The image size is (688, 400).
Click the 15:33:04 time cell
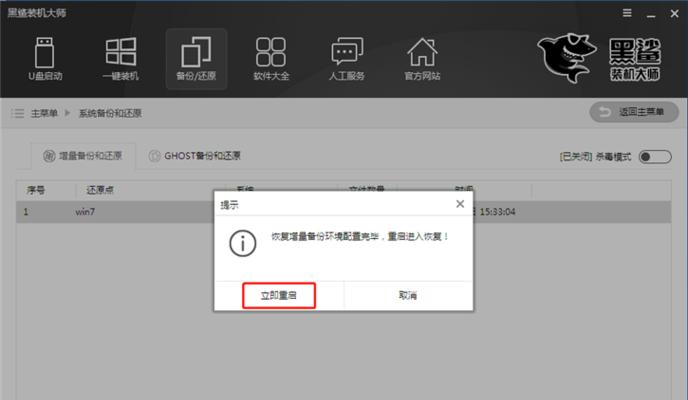497,212
